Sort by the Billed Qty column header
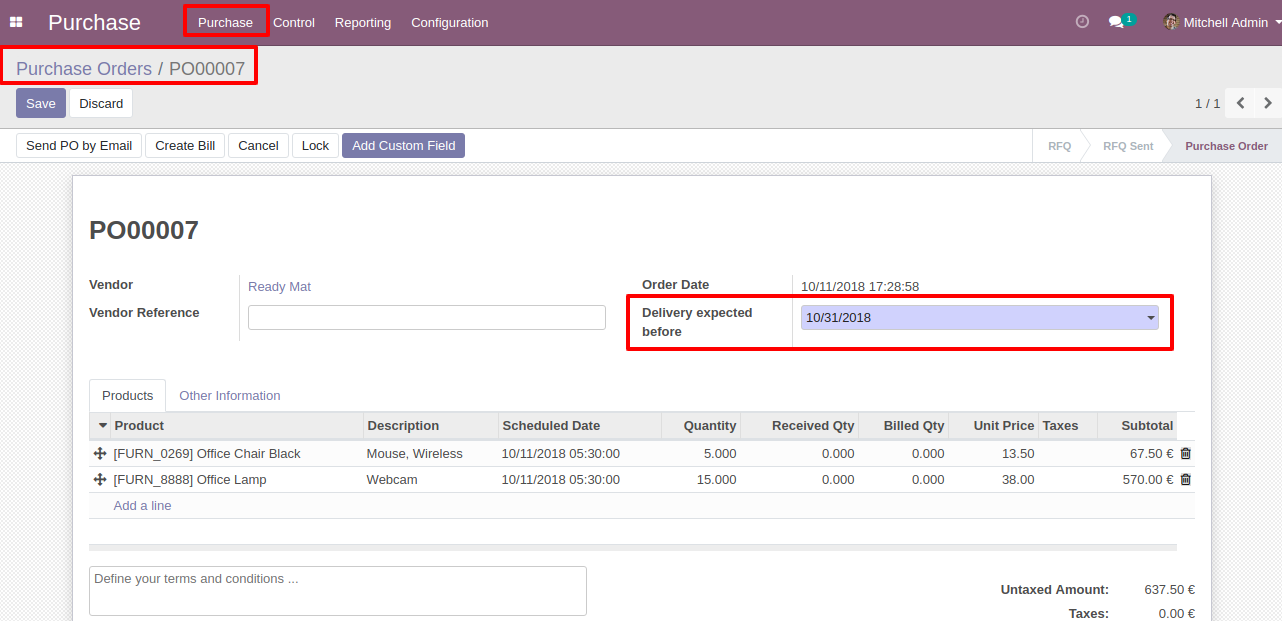The width and height of the screenshot is (1282, 621). [904, 426]
